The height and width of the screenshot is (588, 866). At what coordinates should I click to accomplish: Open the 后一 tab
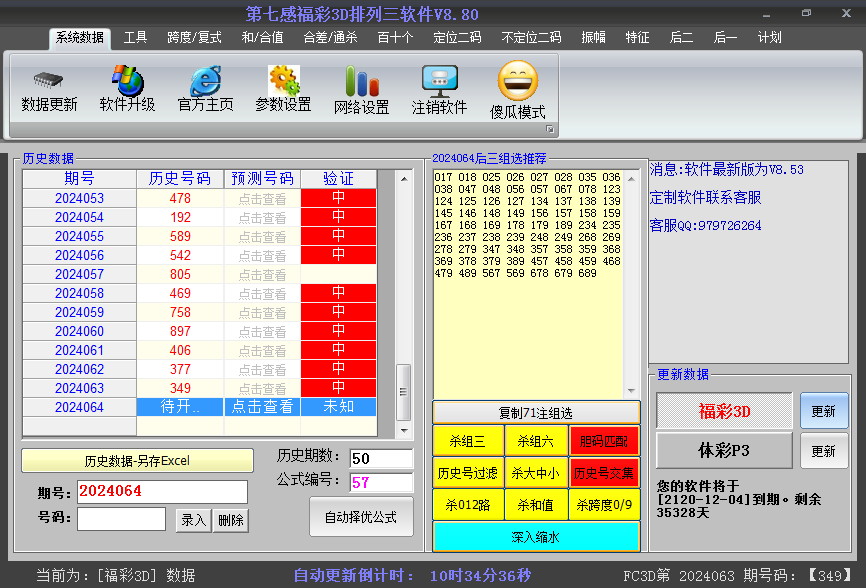tap(725, 38)
